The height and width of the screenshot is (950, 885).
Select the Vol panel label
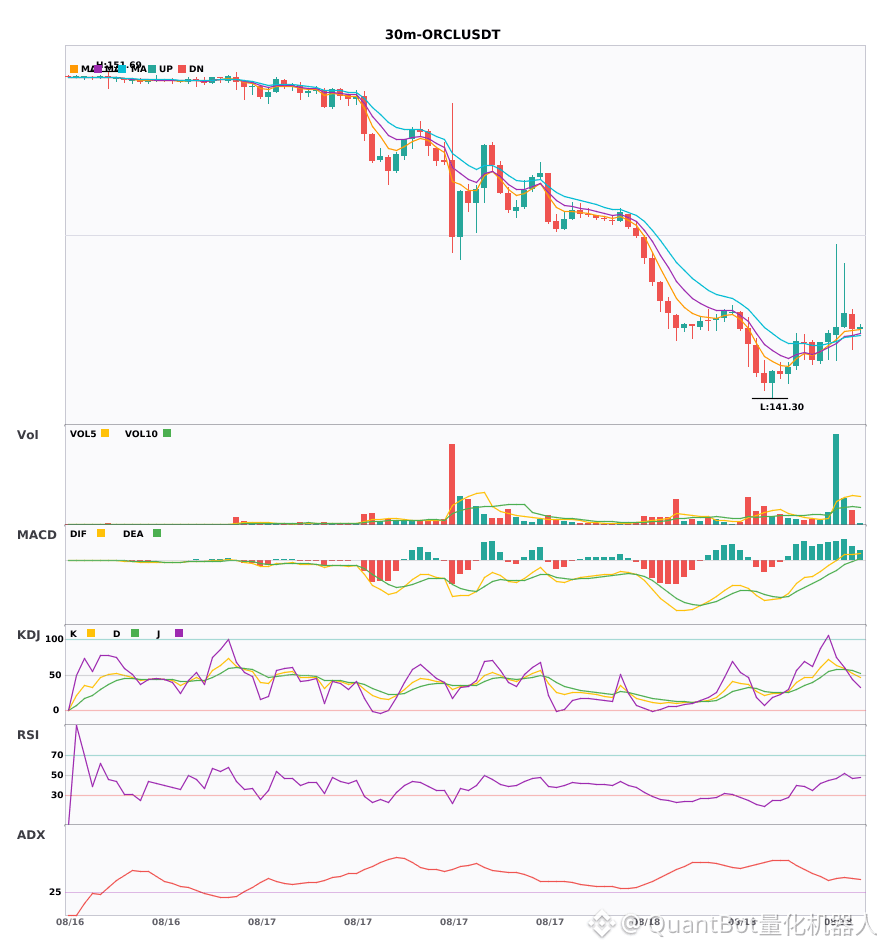[27, 435]
